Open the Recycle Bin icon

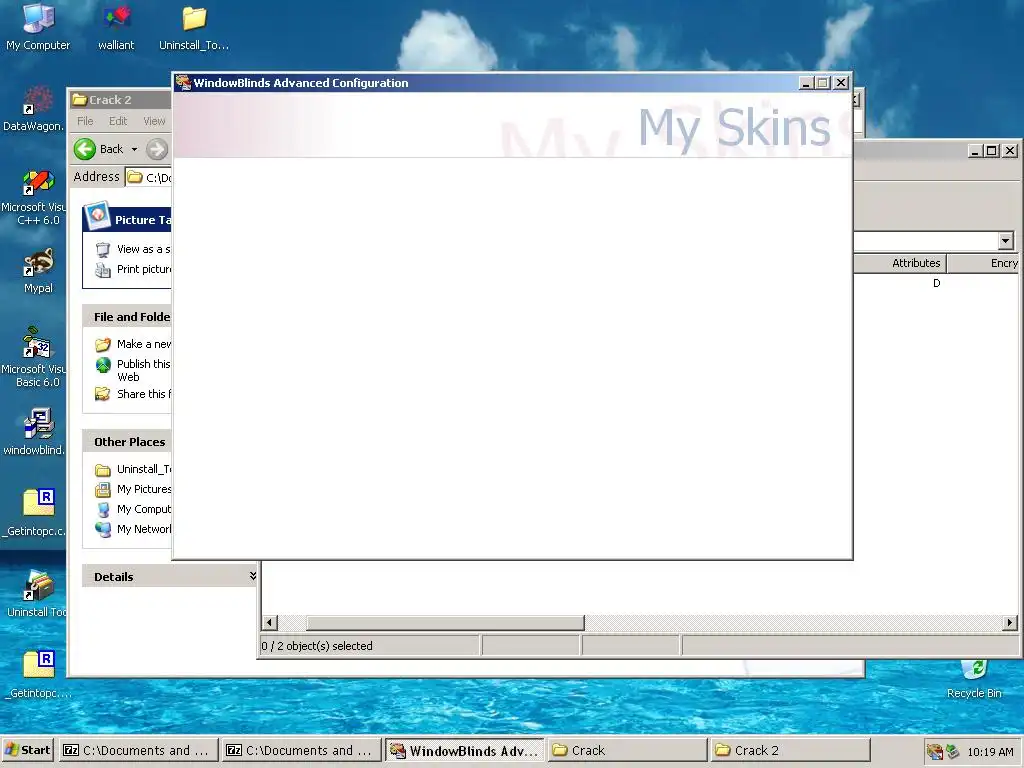click(x=974, y=679)
